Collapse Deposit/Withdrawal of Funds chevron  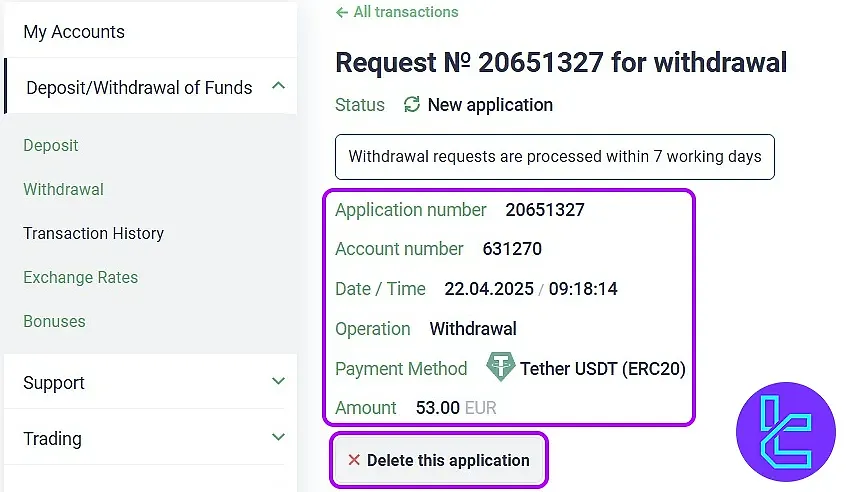[278, 87]
